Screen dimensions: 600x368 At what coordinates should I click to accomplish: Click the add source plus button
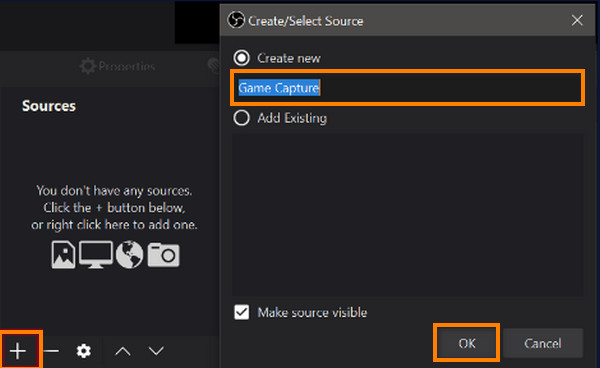click(18, 351)
